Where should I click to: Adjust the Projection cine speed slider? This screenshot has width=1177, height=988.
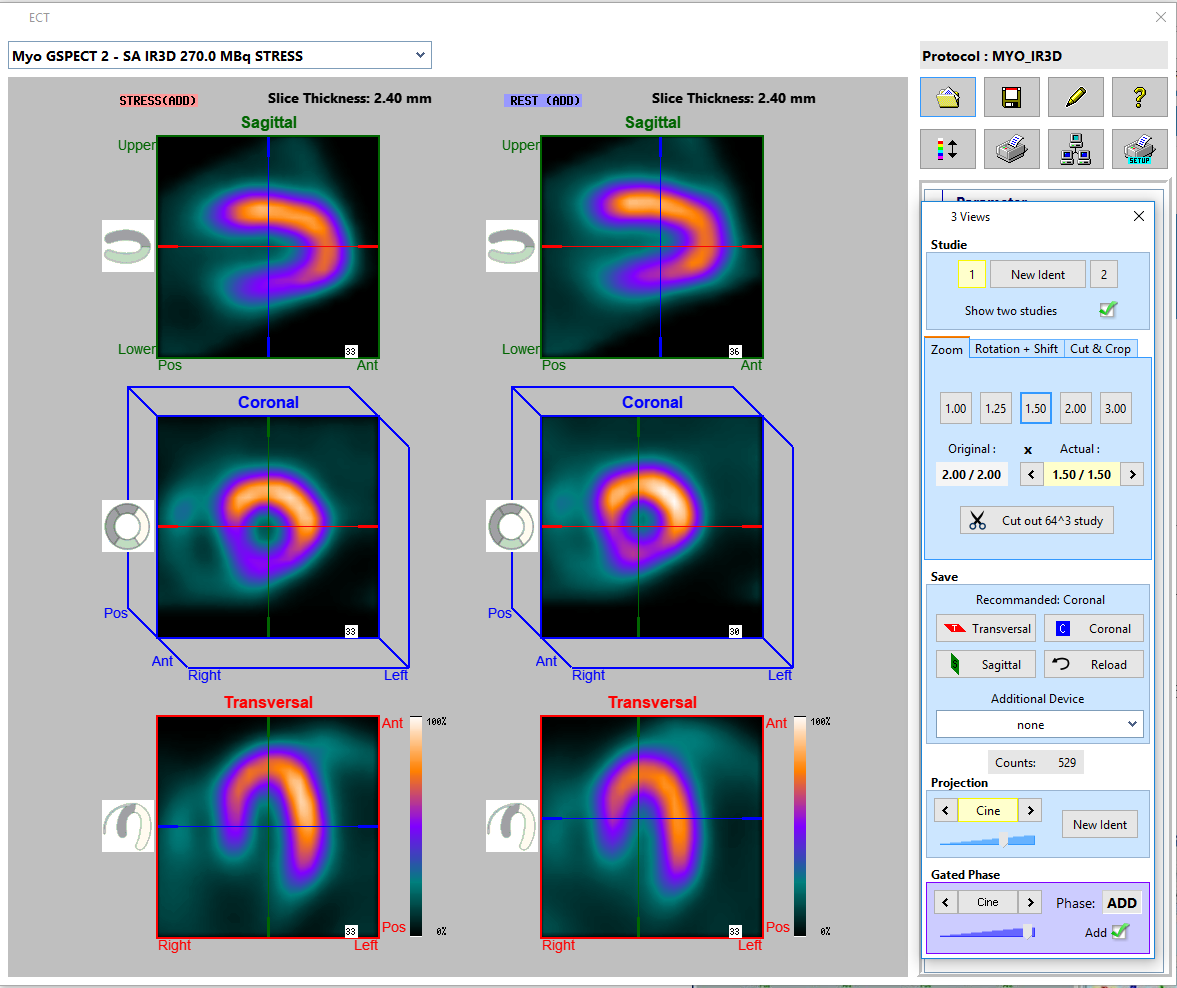pyautogui.click(x=1003, y=840)
